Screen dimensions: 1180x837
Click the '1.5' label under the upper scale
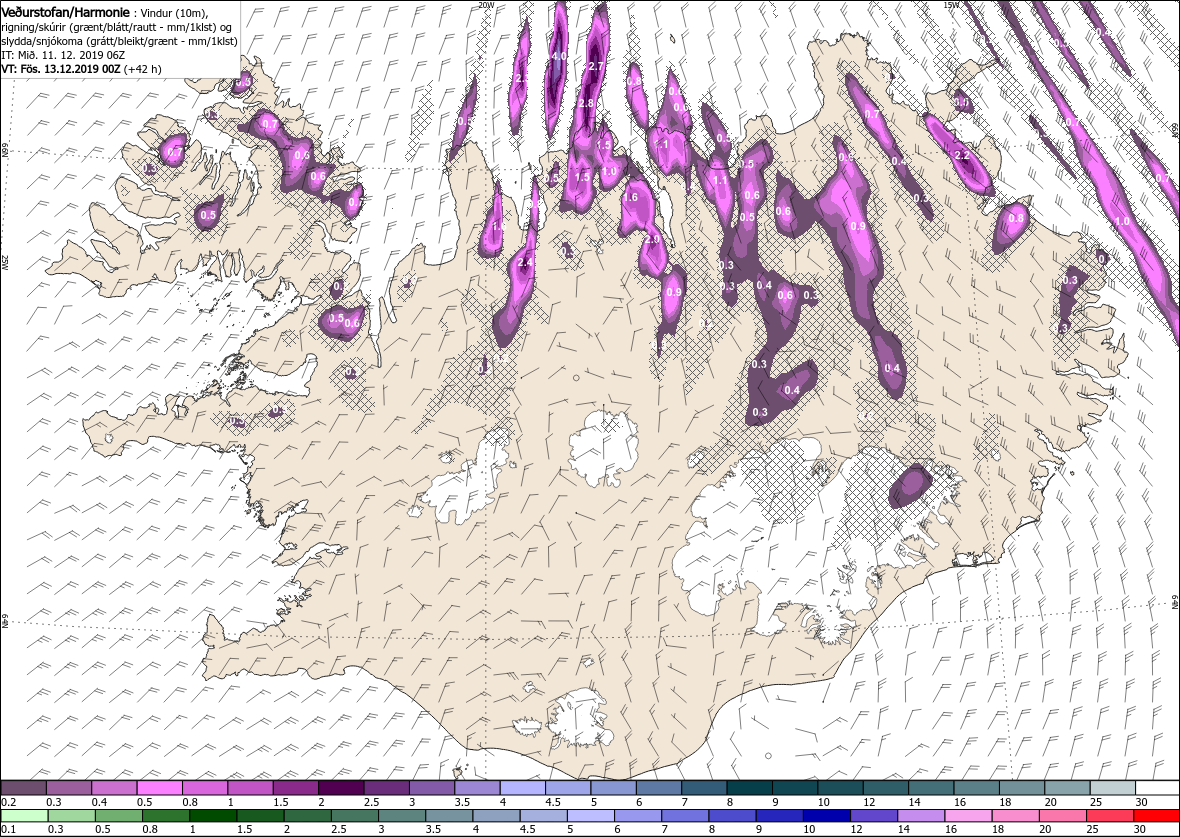pos(280,802)
